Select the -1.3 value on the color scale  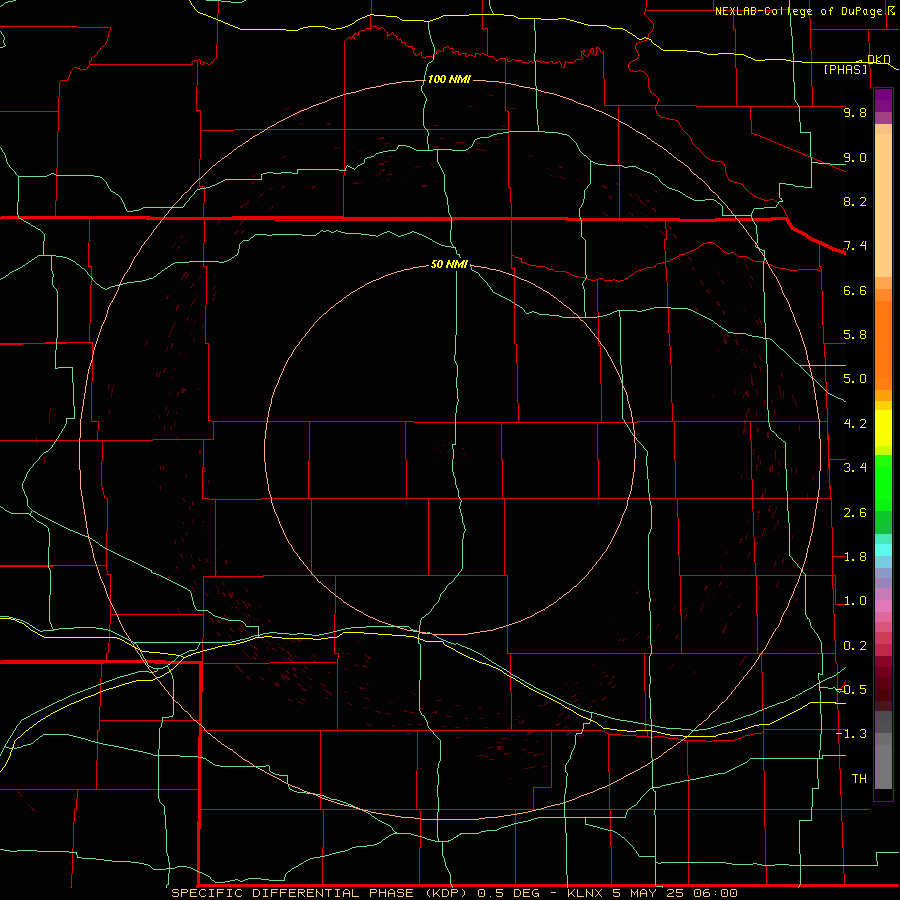pos(852,734)
